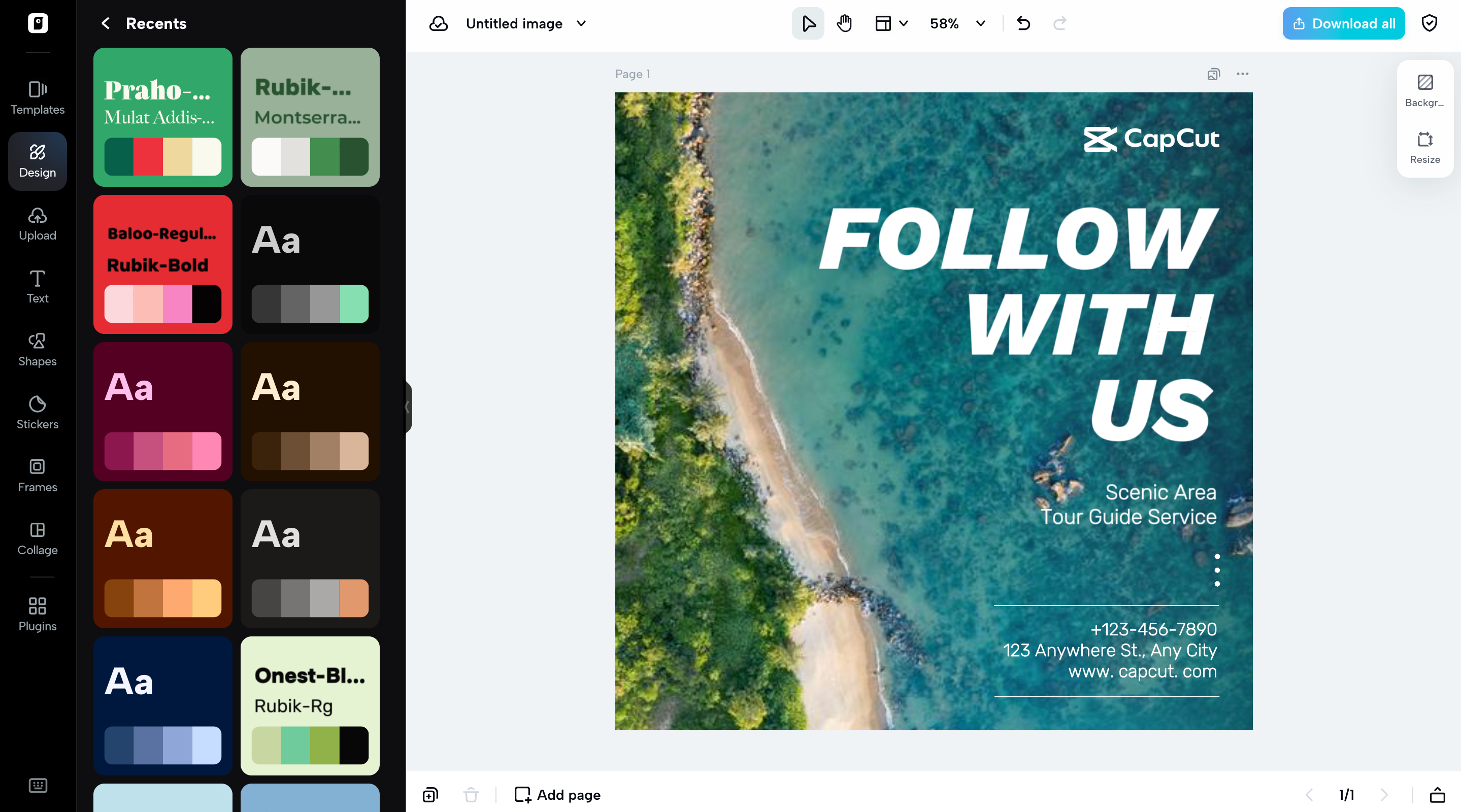
Task: Add a new page to the design
Action: (556, 794)
